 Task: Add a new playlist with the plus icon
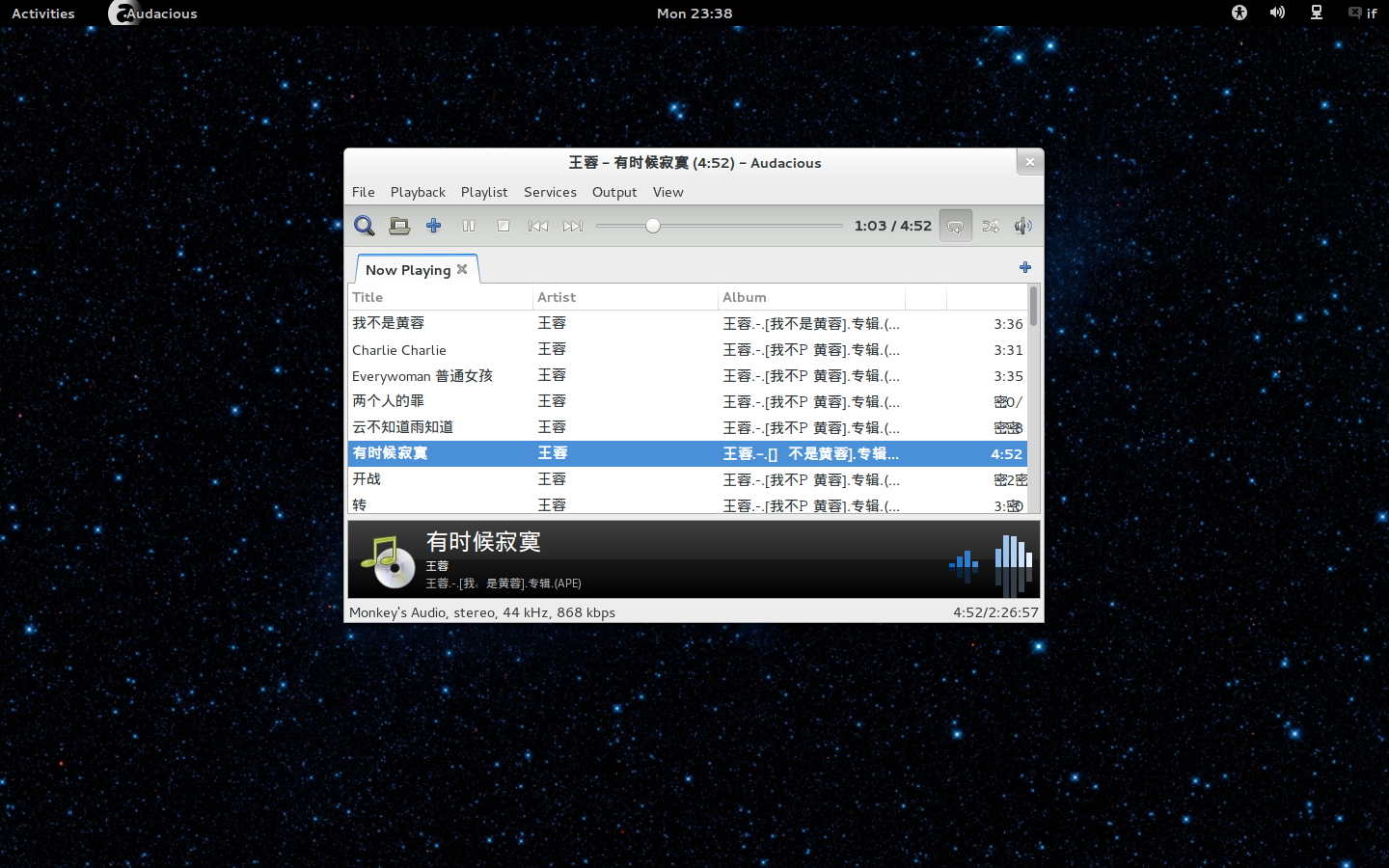(x=1025, y=267)
